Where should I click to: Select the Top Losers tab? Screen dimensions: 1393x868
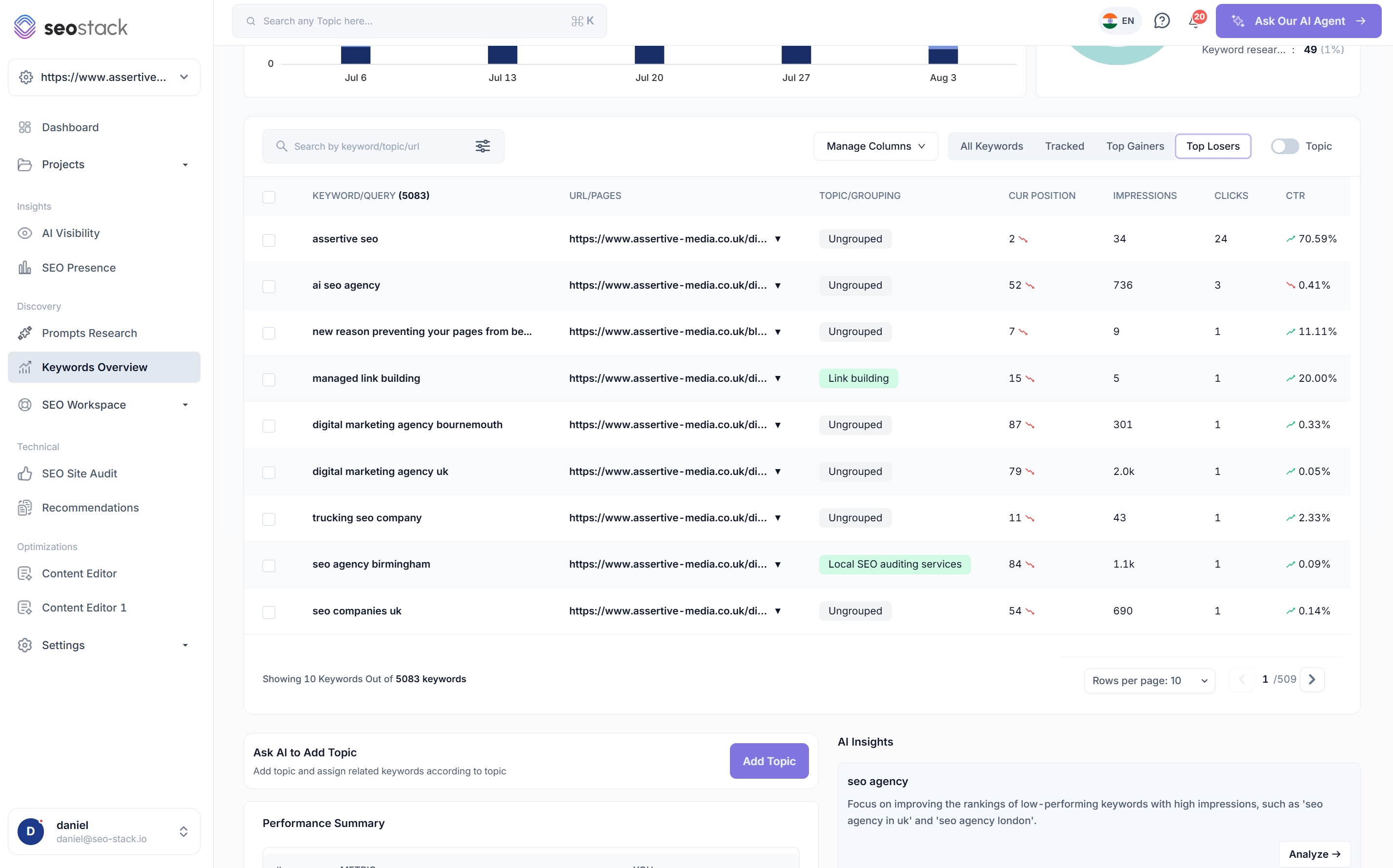(x=1213, y=146)
